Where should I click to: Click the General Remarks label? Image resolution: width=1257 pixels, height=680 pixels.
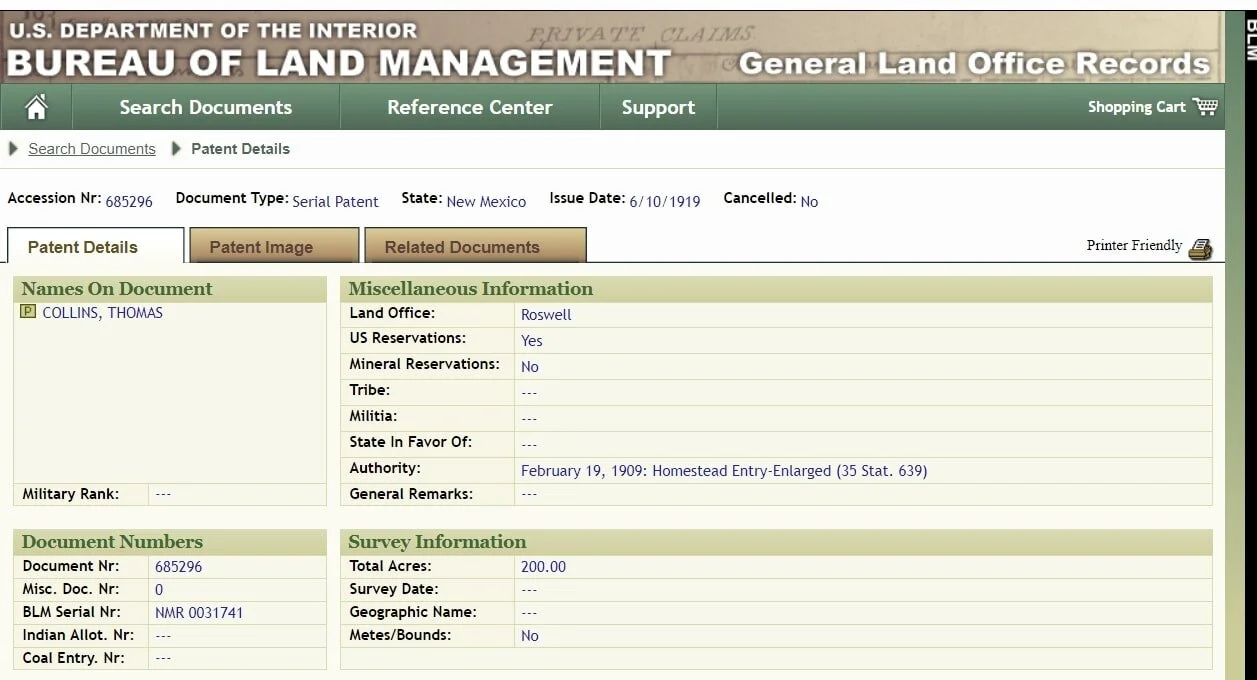pyautogui.click(x=411, y=494)
